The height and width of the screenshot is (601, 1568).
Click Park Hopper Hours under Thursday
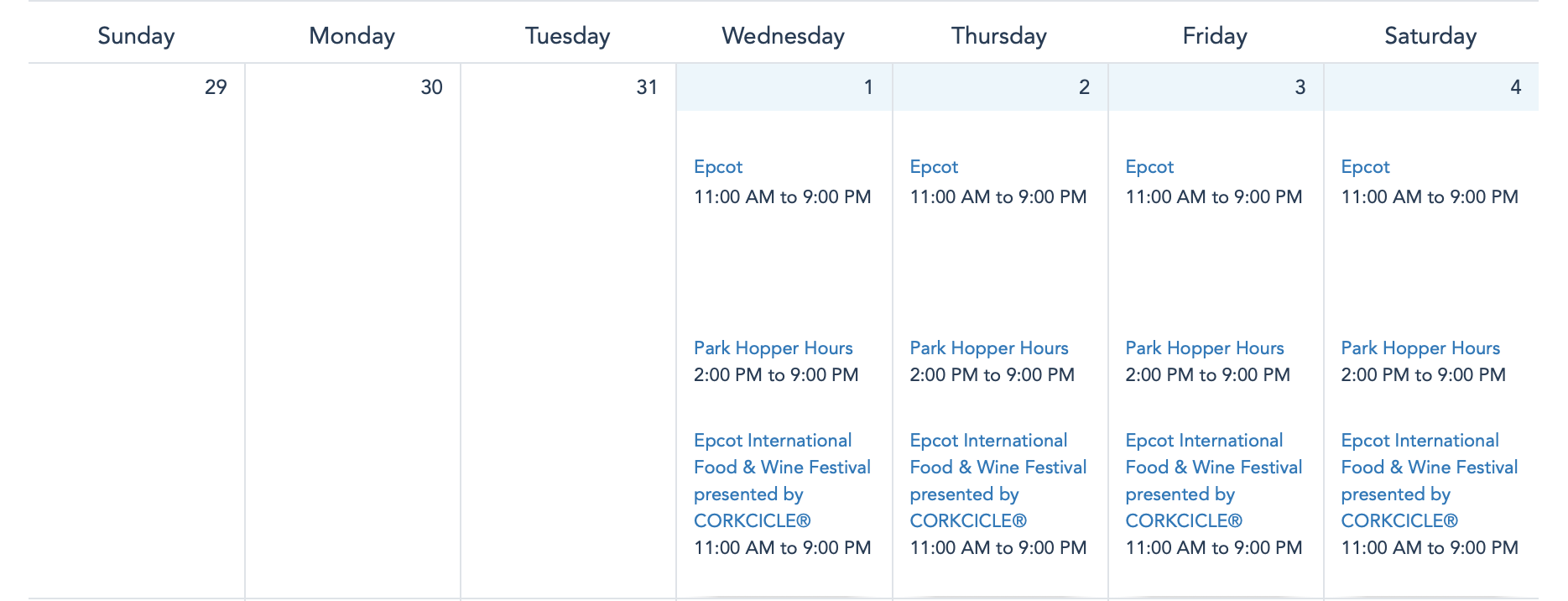(x=989, y=348)
